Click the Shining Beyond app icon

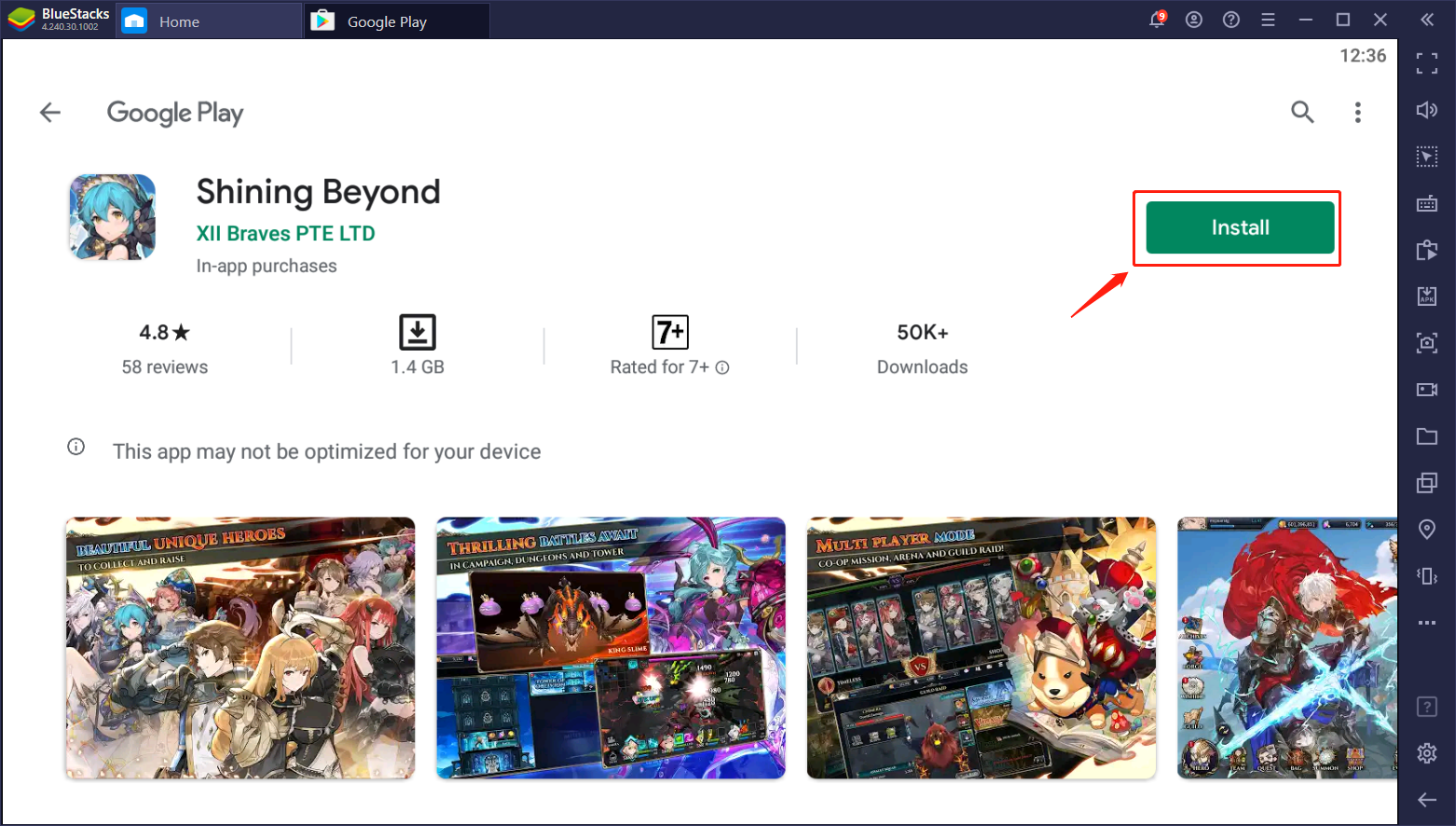click(112, 217)
